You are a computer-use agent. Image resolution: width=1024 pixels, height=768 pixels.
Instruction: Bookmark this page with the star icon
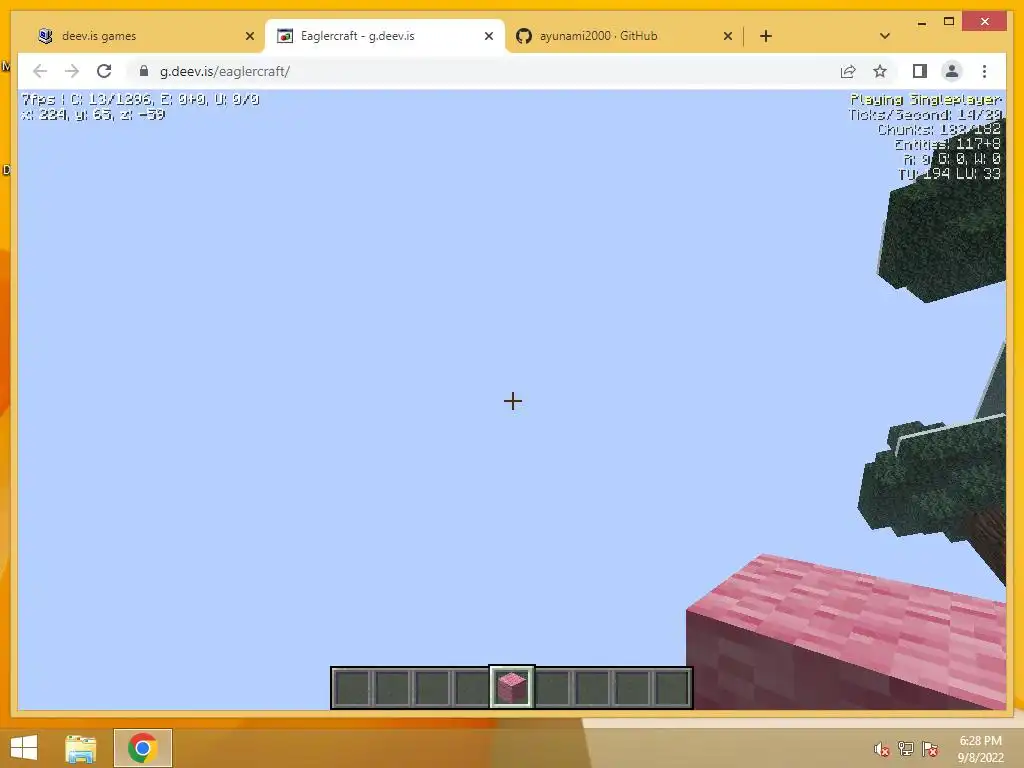click(880, 71)
